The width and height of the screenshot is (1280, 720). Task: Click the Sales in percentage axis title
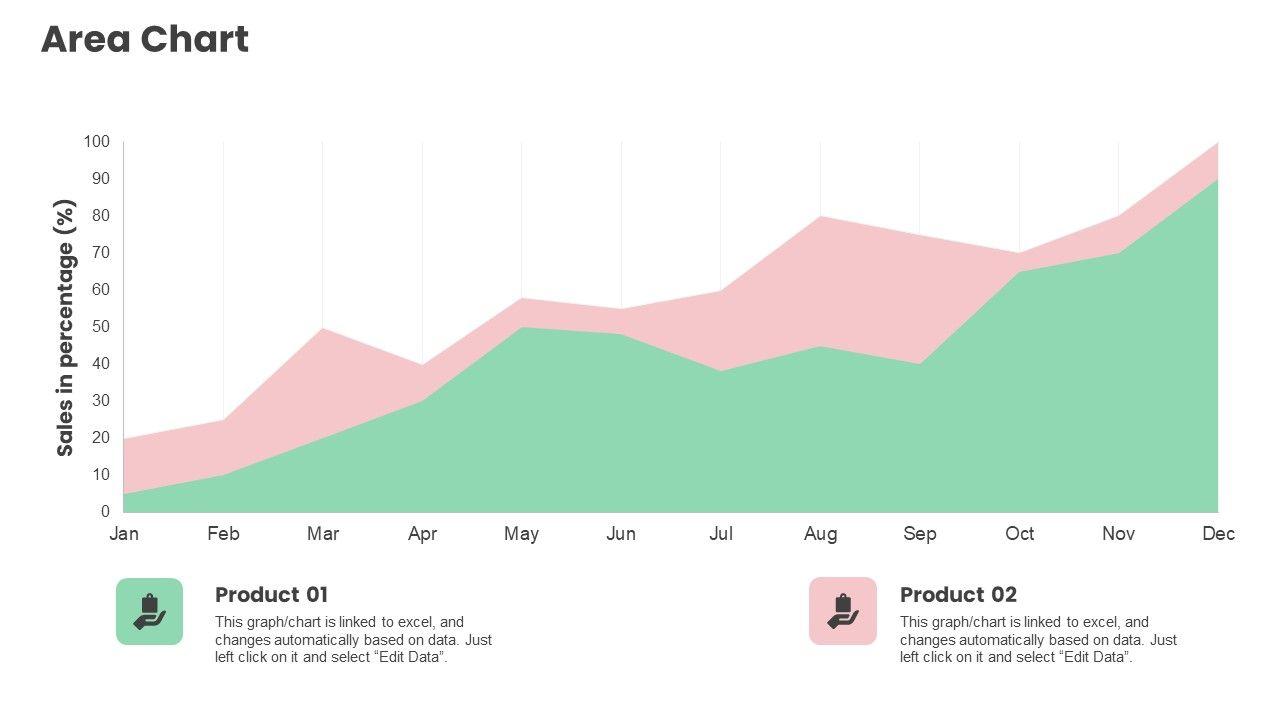pos(66,328)
